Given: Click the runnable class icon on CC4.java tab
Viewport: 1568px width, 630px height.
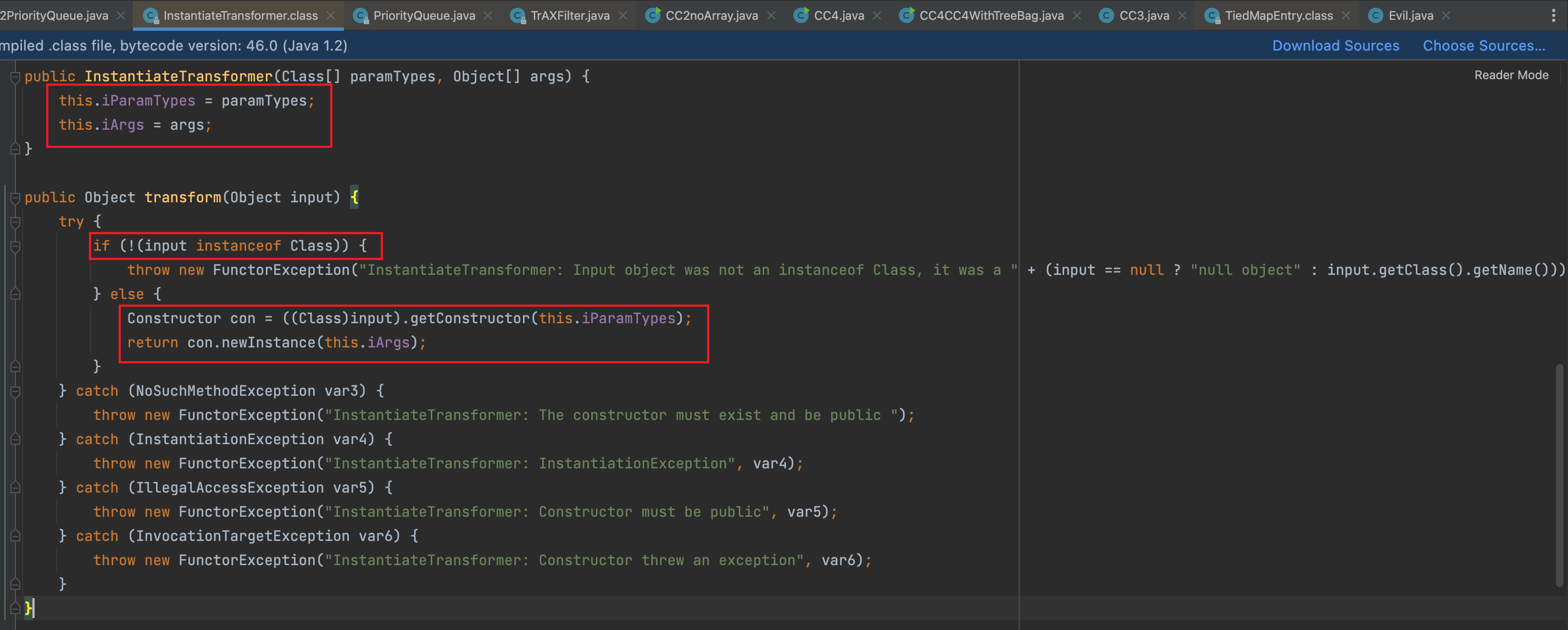Looking at the screenshot, I should point(802,15).
